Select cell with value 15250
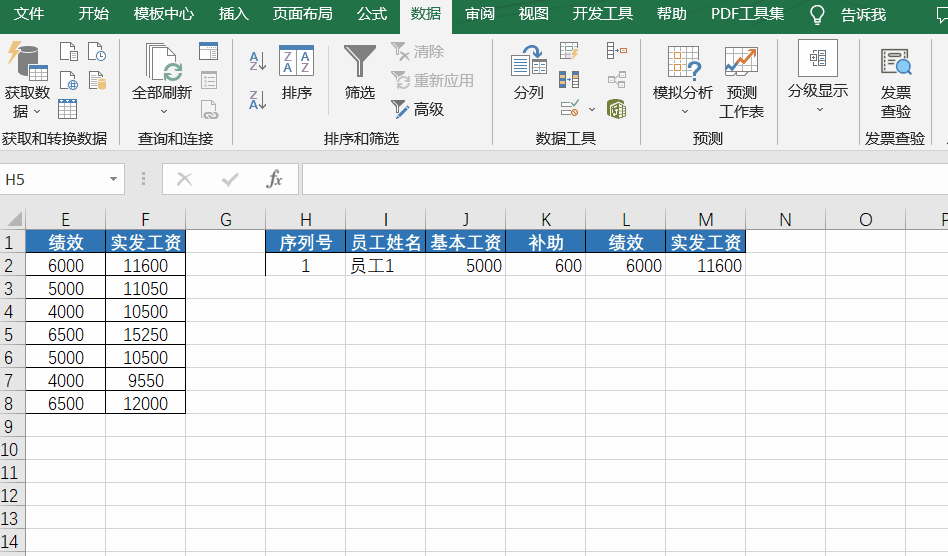The image size is (948, 556). click(x=145, y=334)
